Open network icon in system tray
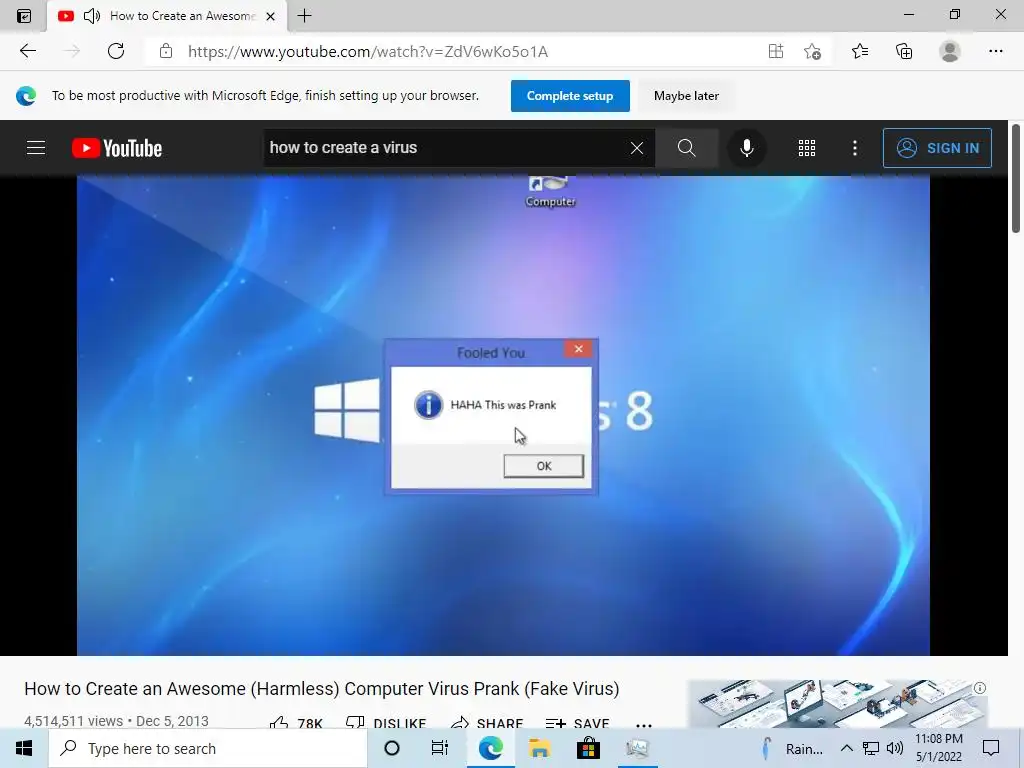 point(871,748)
